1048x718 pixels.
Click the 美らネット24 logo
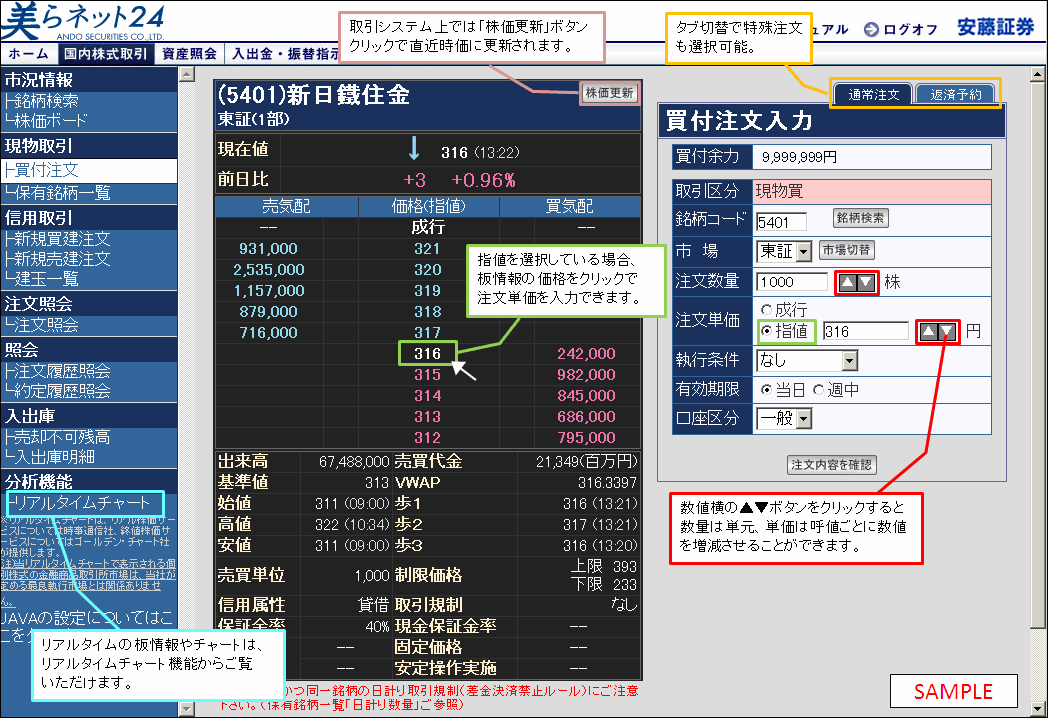point(84,22)
